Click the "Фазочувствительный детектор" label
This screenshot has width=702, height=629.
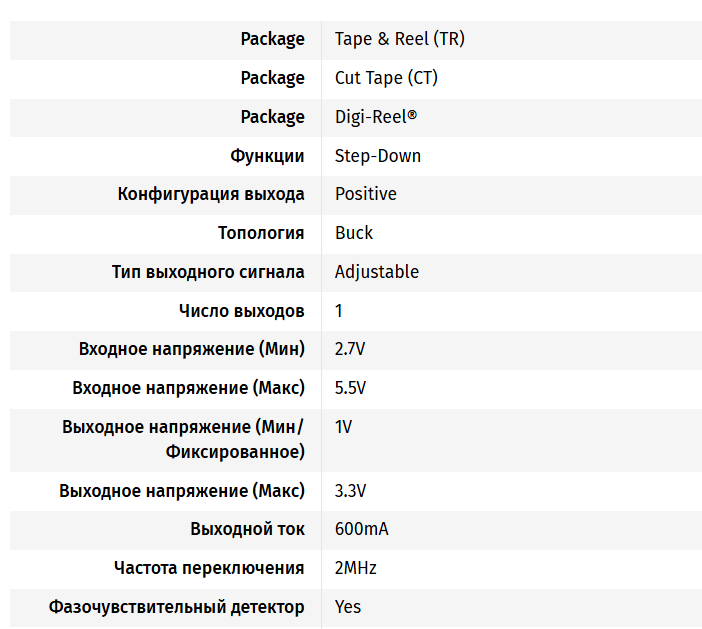pyautogui.click(x=177, y=607)
